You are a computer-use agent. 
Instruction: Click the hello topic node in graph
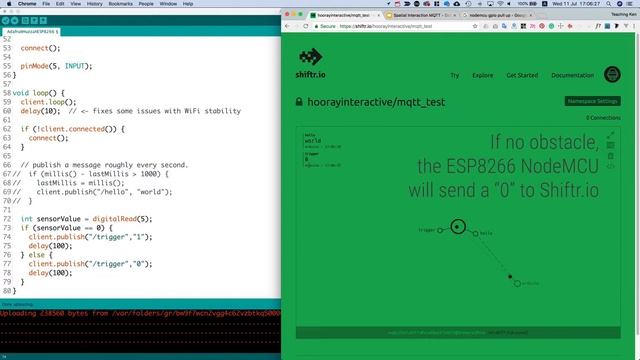point(476,233)
